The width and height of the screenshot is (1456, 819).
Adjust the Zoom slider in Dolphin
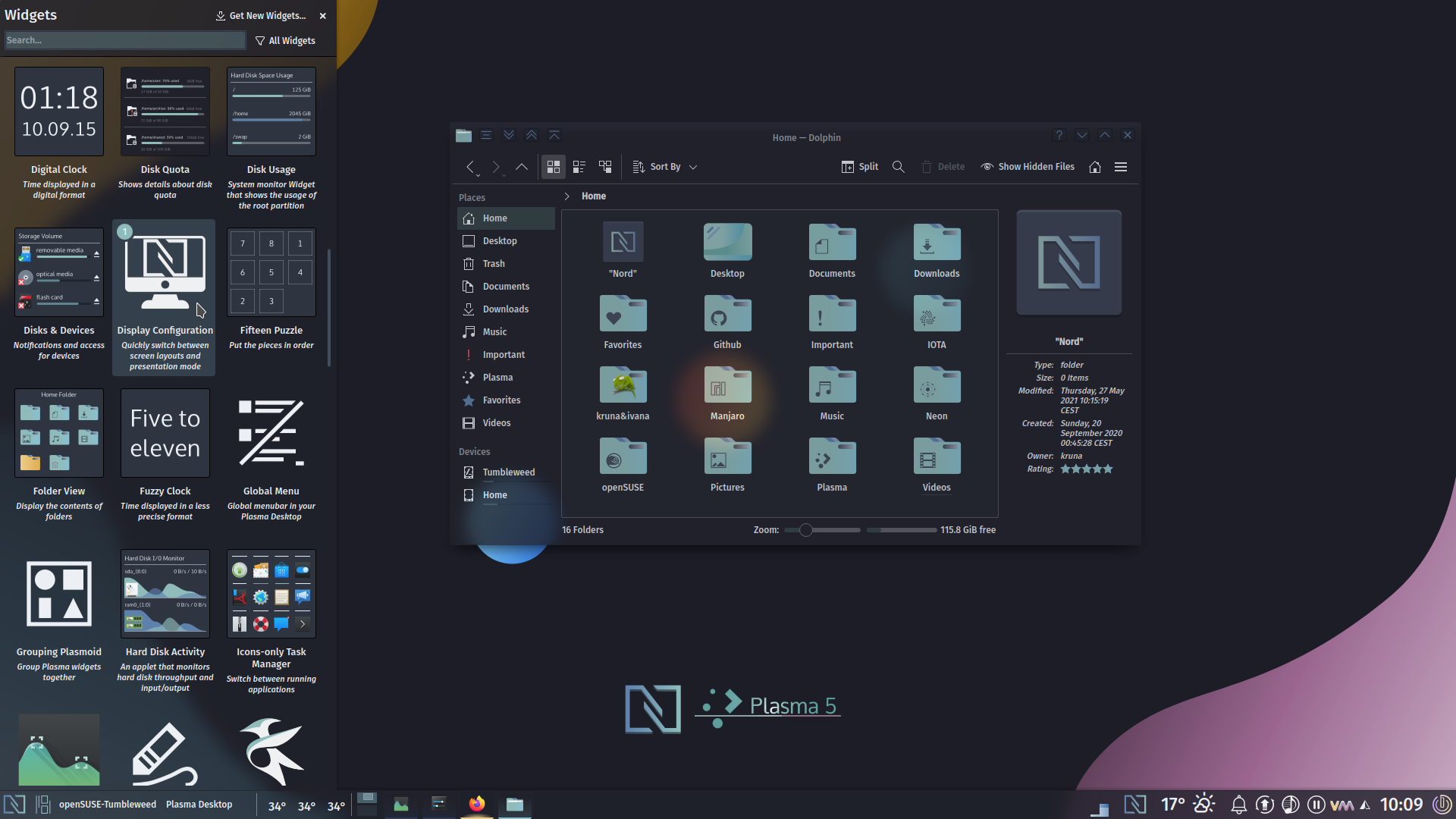coord(822,530)
